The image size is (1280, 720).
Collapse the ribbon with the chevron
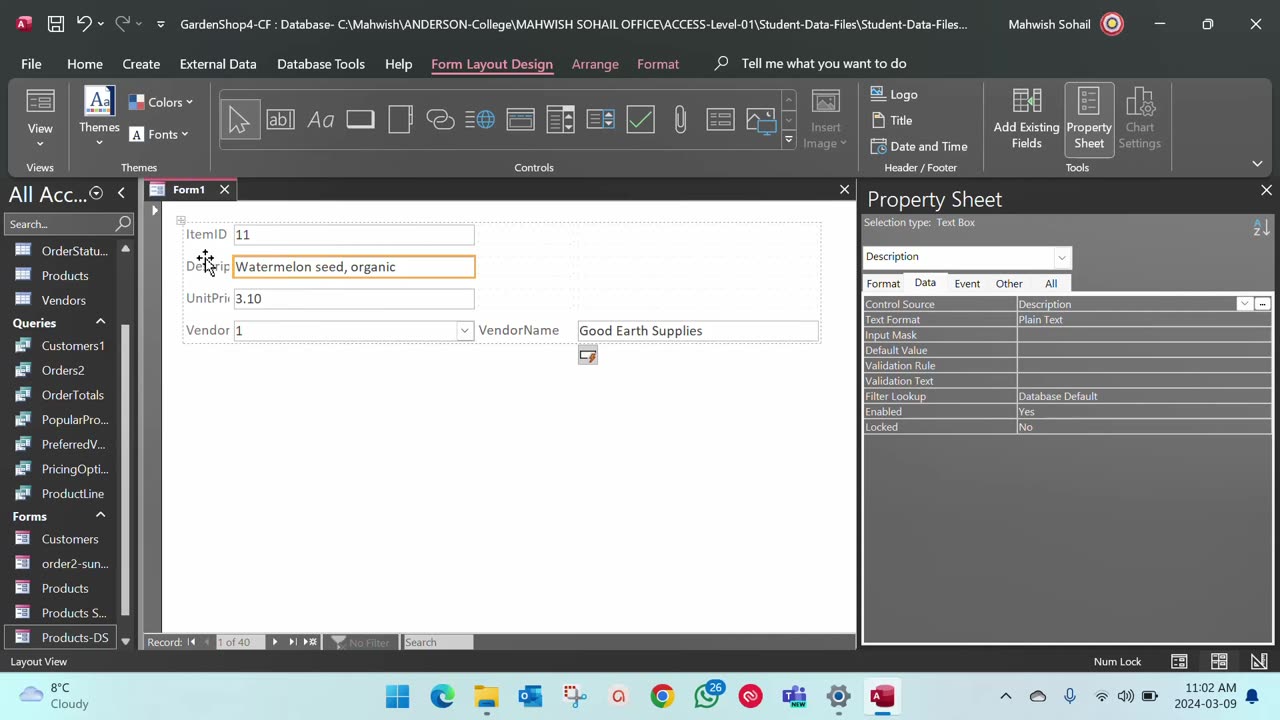pos(1257,164)
